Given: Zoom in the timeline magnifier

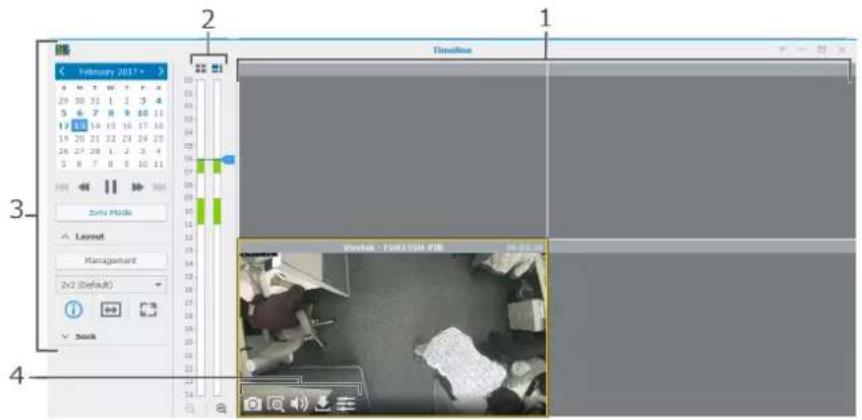Looking at the screenshot, I should coord(221,409).
